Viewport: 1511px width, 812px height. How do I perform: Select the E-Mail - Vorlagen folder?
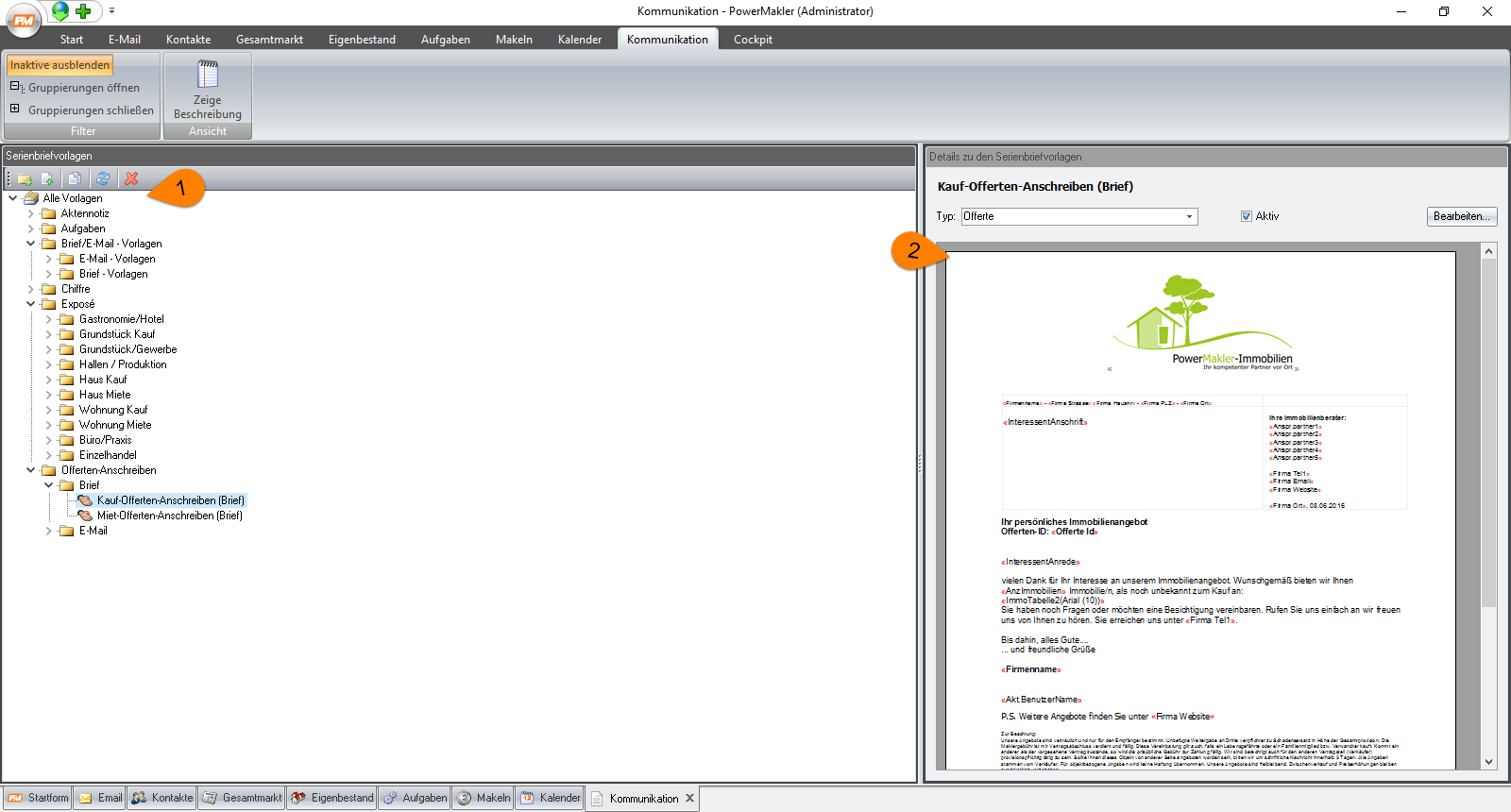click(x=117, y=259)
